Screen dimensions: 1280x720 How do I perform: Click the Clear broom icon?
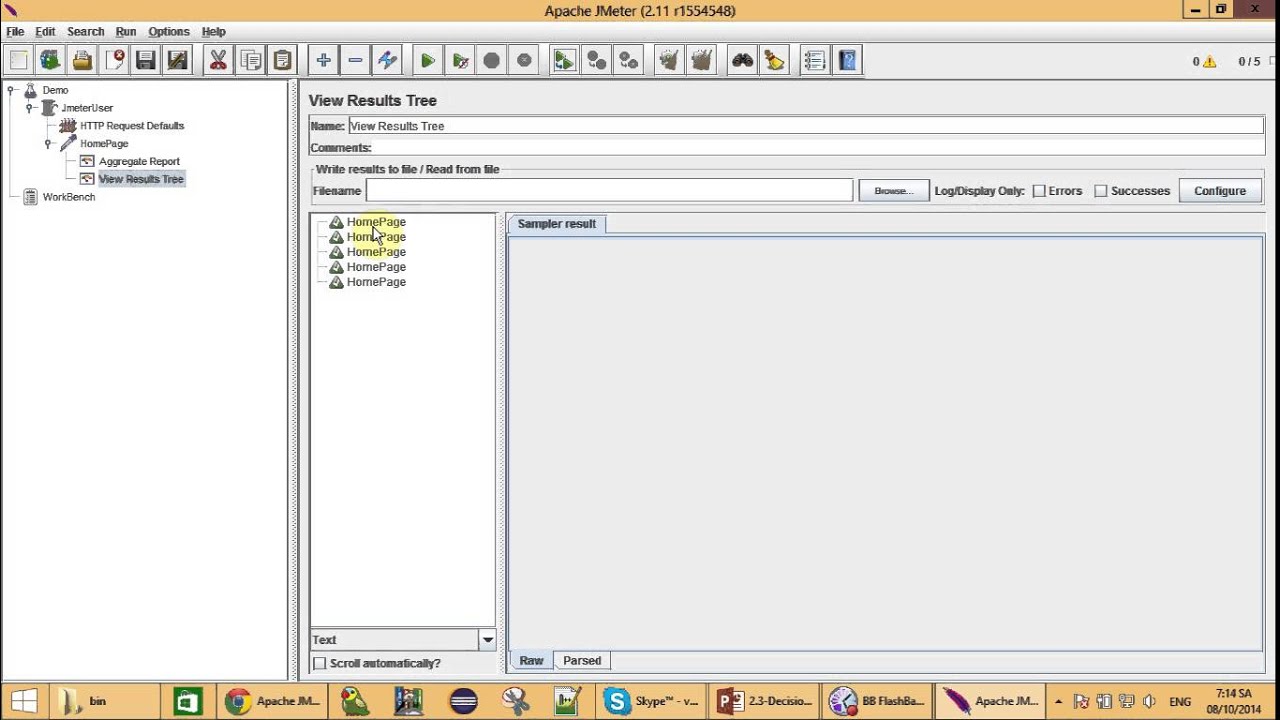click(668, 61)
